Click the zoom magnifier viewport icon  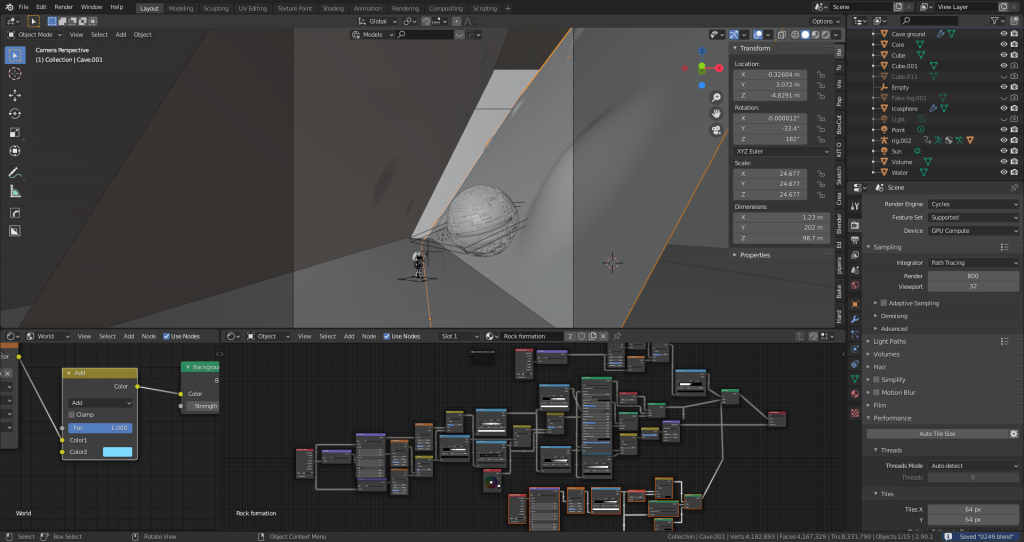(x=717, y=97)
